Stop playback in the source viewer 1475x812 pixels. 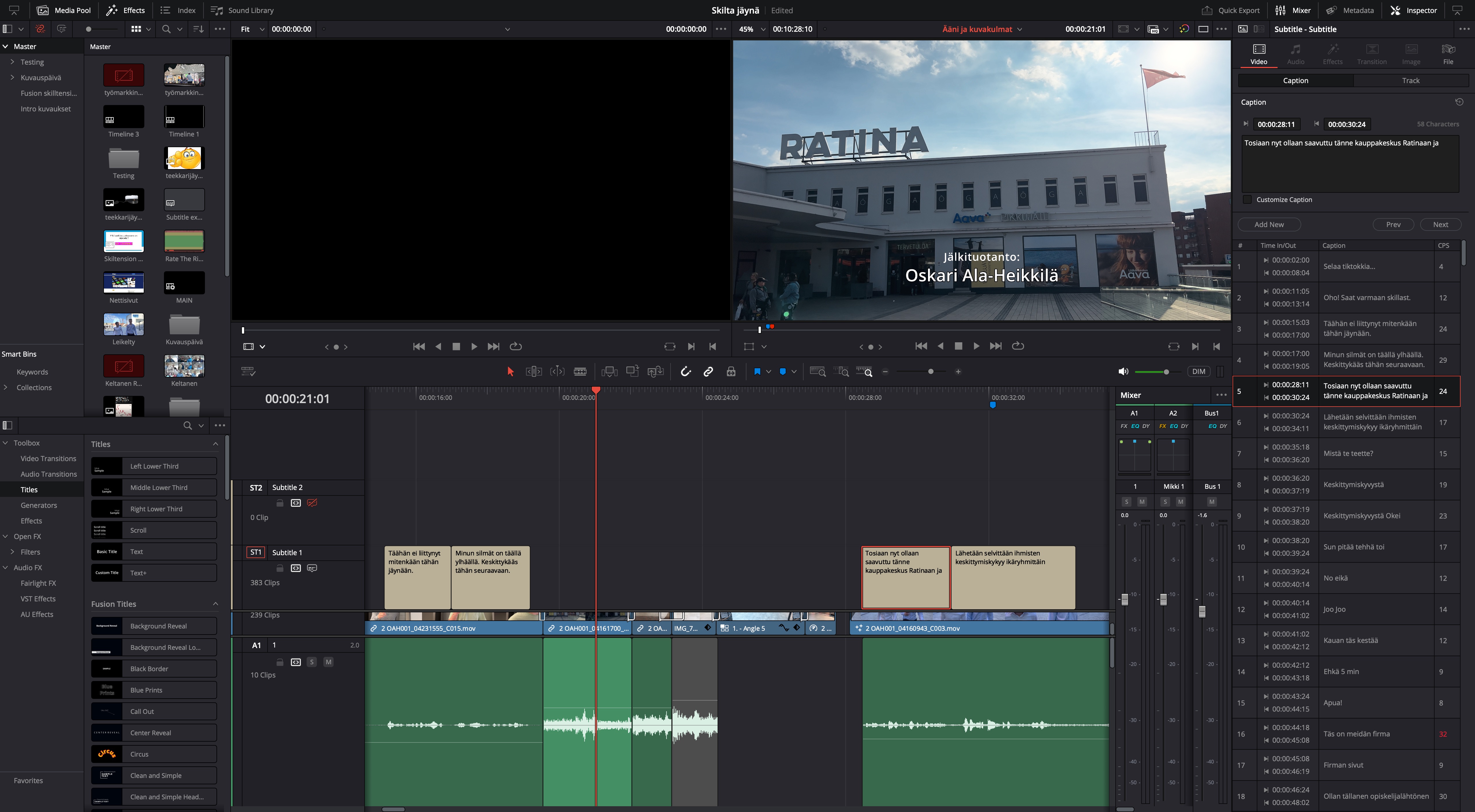tap(456, 347)
